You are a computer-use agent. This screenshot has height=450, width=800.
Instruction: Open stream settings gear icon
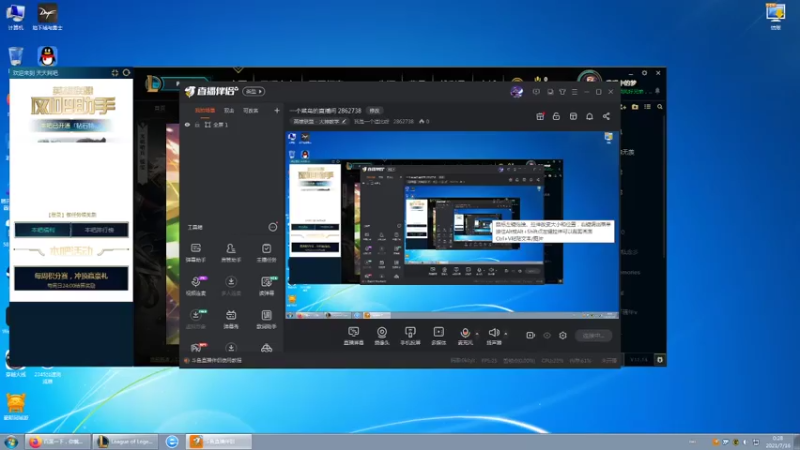coord(563,335)
